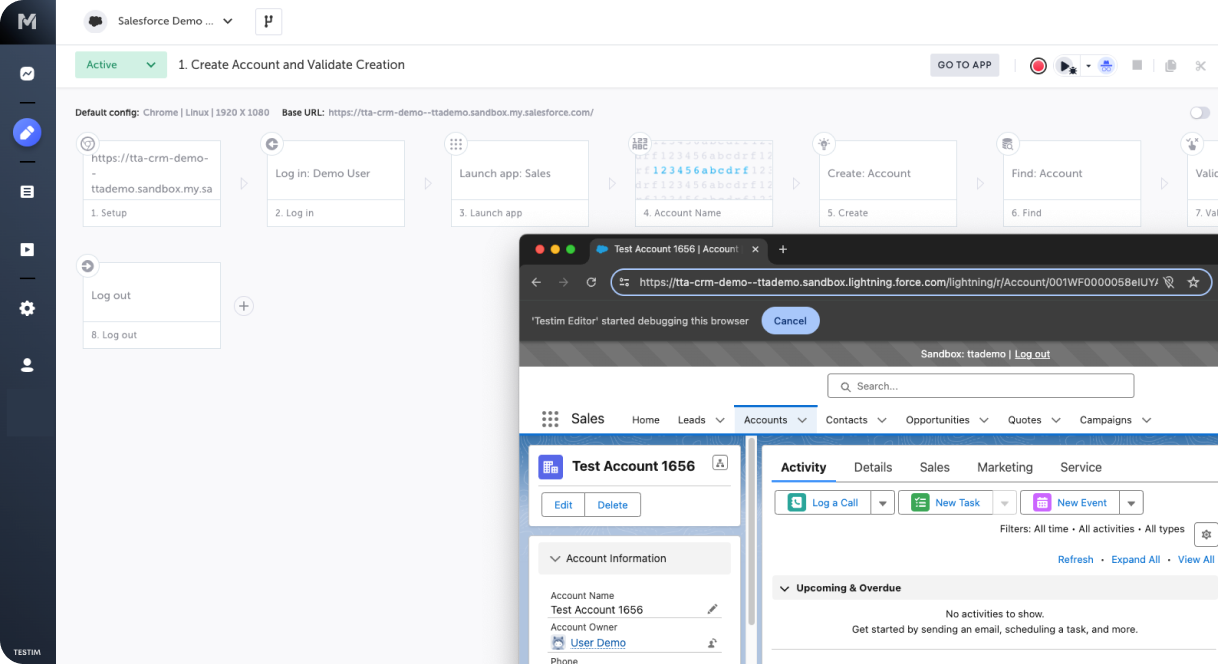The width and height of the screenshot is (1218, 664).
Task: Open the Salesforce app launcher waffle icon
Action: [x=550, y=419]
